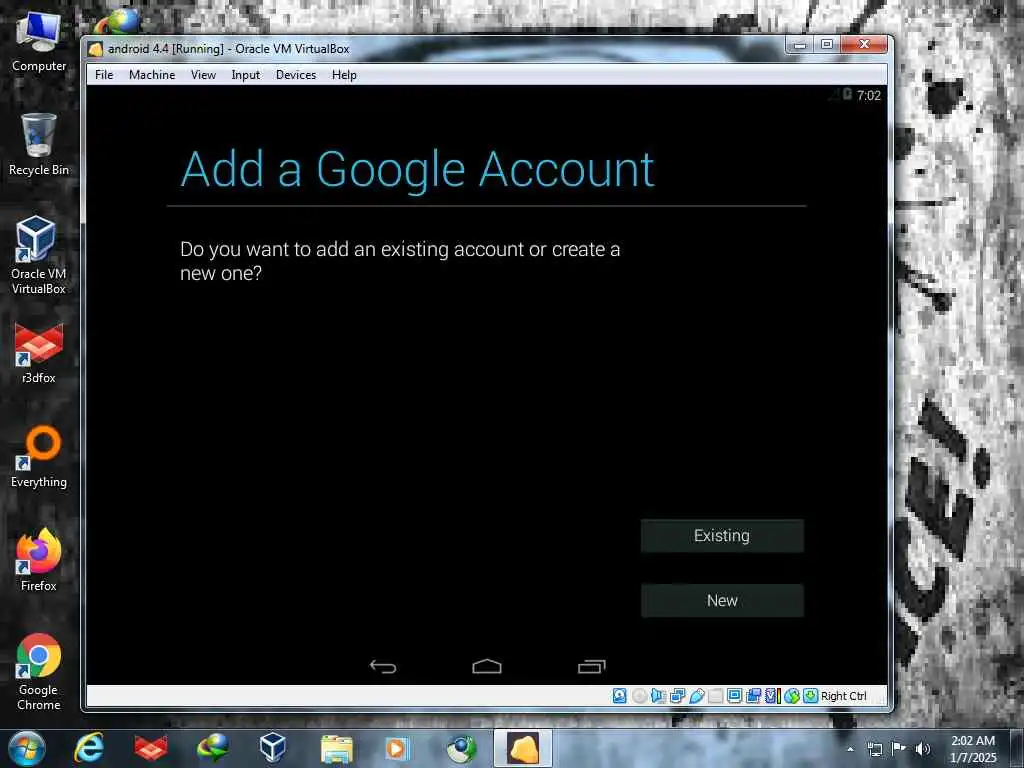Choose Existing account button
This screenshot has height=768, width=1024.
(722, 536)
